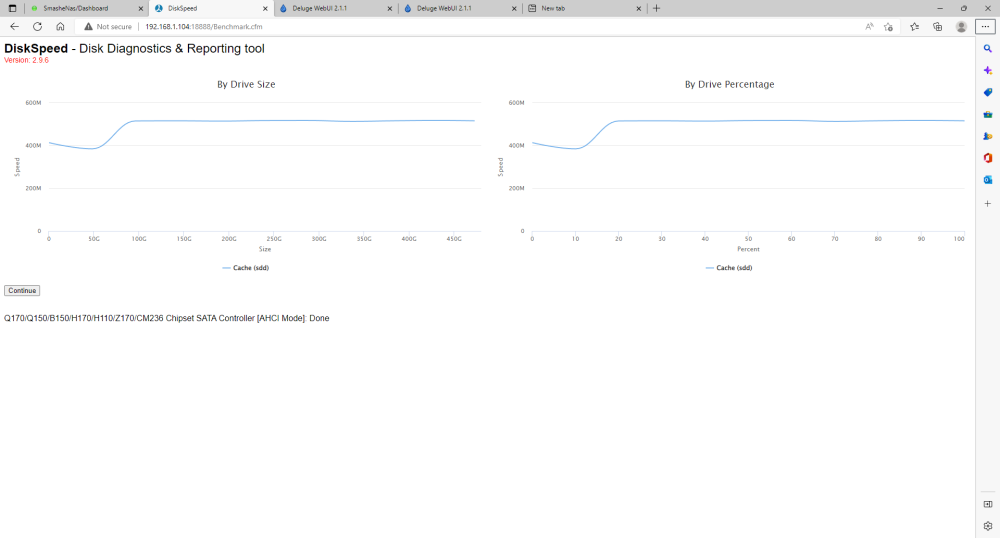The width and height of the screenshot is (1000, 538).
Task: Open the browser home page
Action: pyautogui.click(x=60, y=27)
